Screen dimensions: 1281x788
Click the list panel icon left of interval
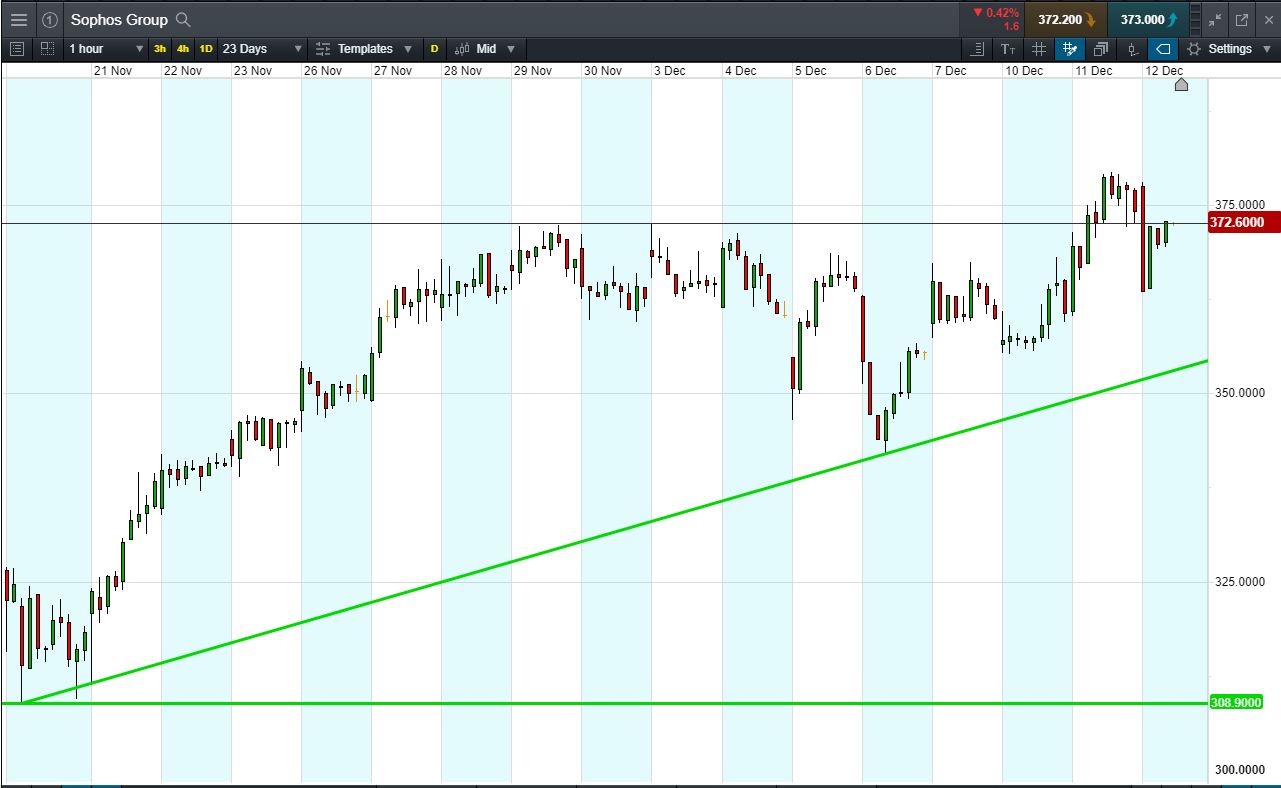(17, 49)
